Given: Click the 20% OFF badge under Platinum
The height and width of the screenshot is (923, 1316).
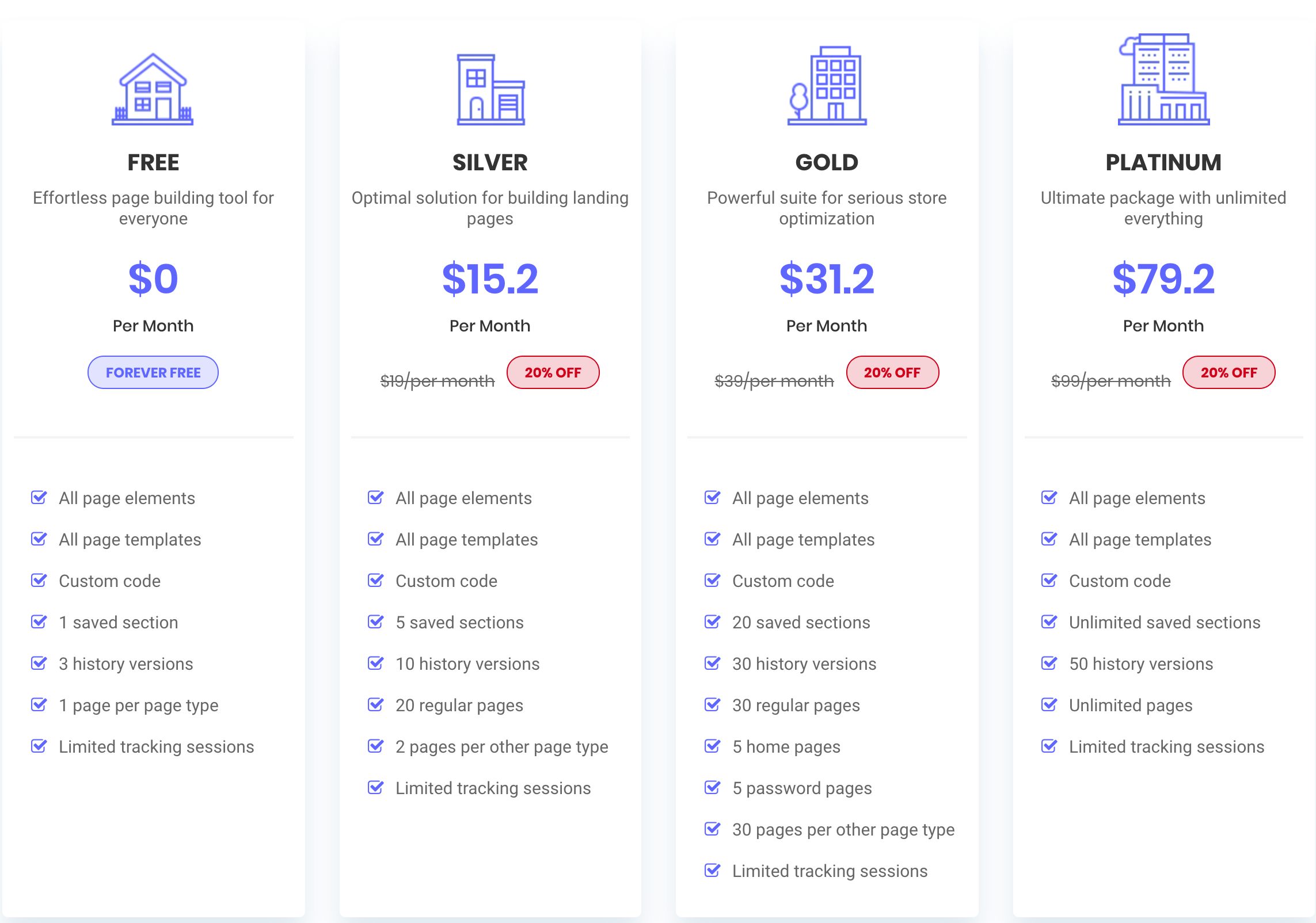Looking at the screenshot, I should (1229, 372).
